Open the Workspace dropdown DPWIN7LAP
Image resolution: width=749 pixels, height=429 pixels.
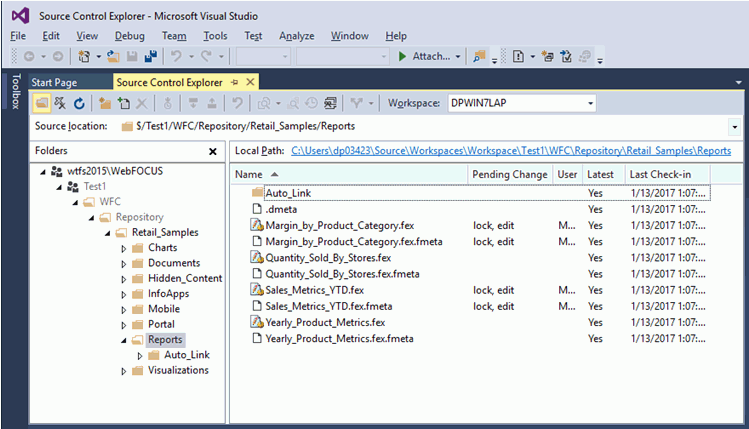[x=591, y=103]
